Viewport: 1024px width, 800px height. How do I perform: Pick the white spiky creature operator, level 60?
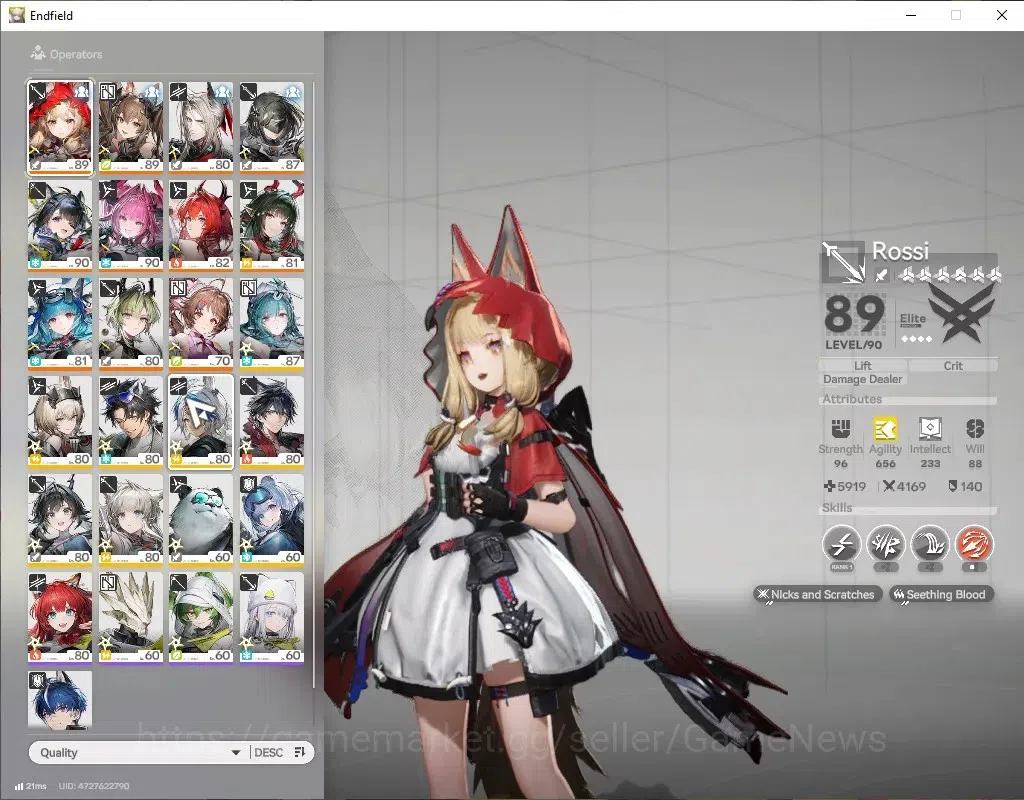(131, 618)
